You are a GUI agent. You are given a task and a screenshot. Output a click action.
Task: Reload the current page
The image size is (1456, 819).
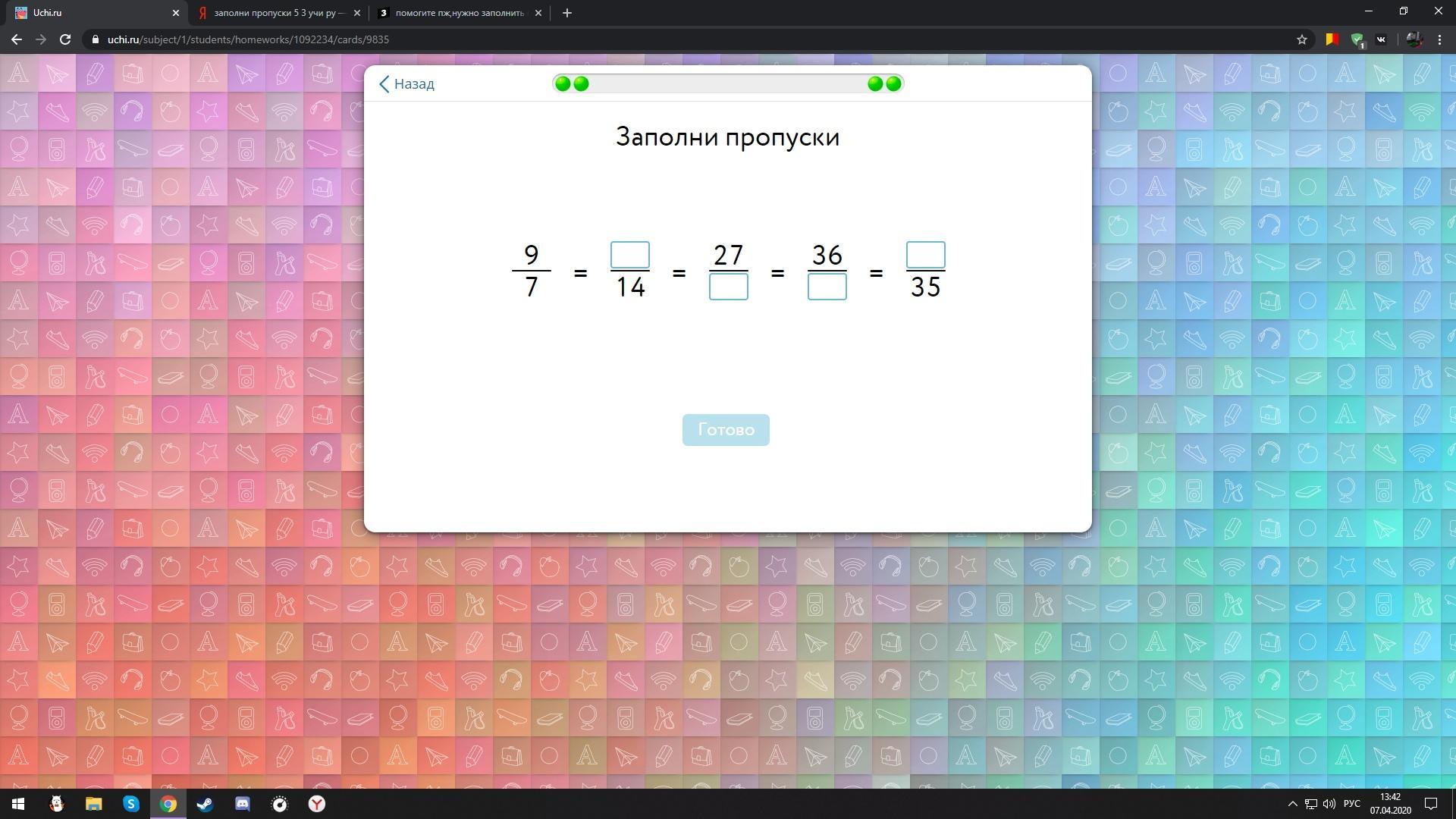(x=65, y=39)
